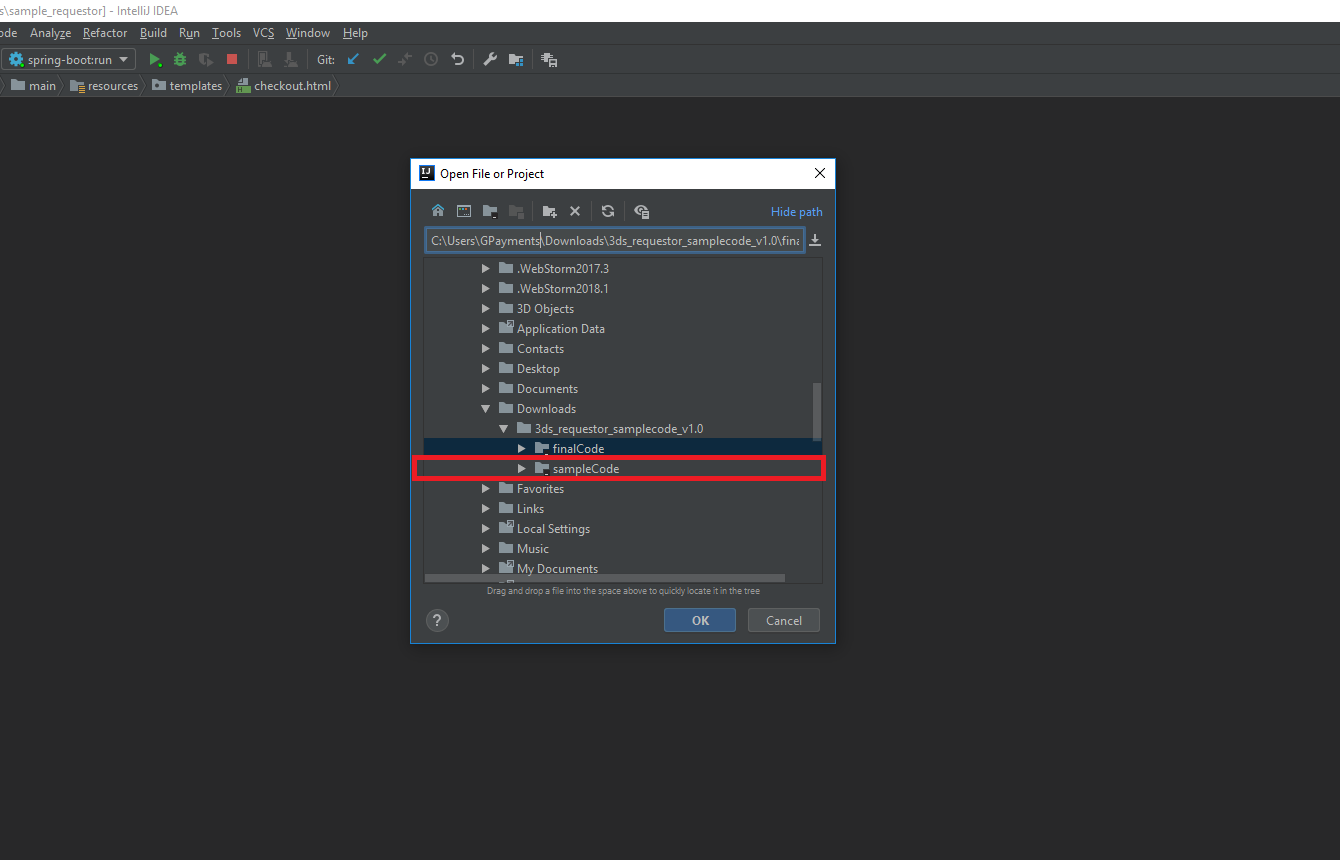Open Git show history clock icon
The height and width of the screenshot is (860, 1340).
coord(431,60)
